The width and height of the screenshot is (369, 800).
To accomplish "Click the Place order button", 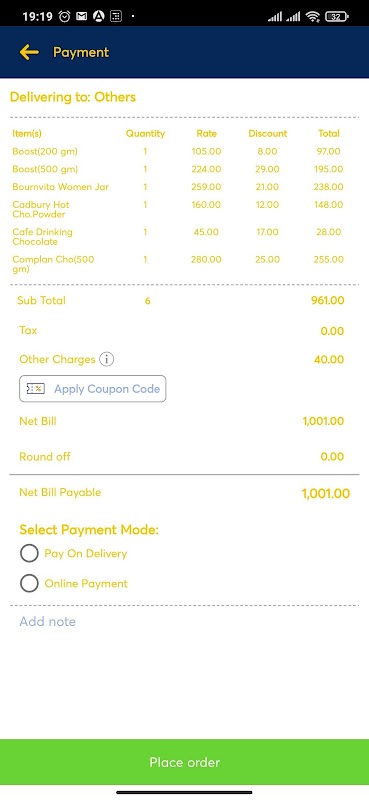I will pos(184,762).
